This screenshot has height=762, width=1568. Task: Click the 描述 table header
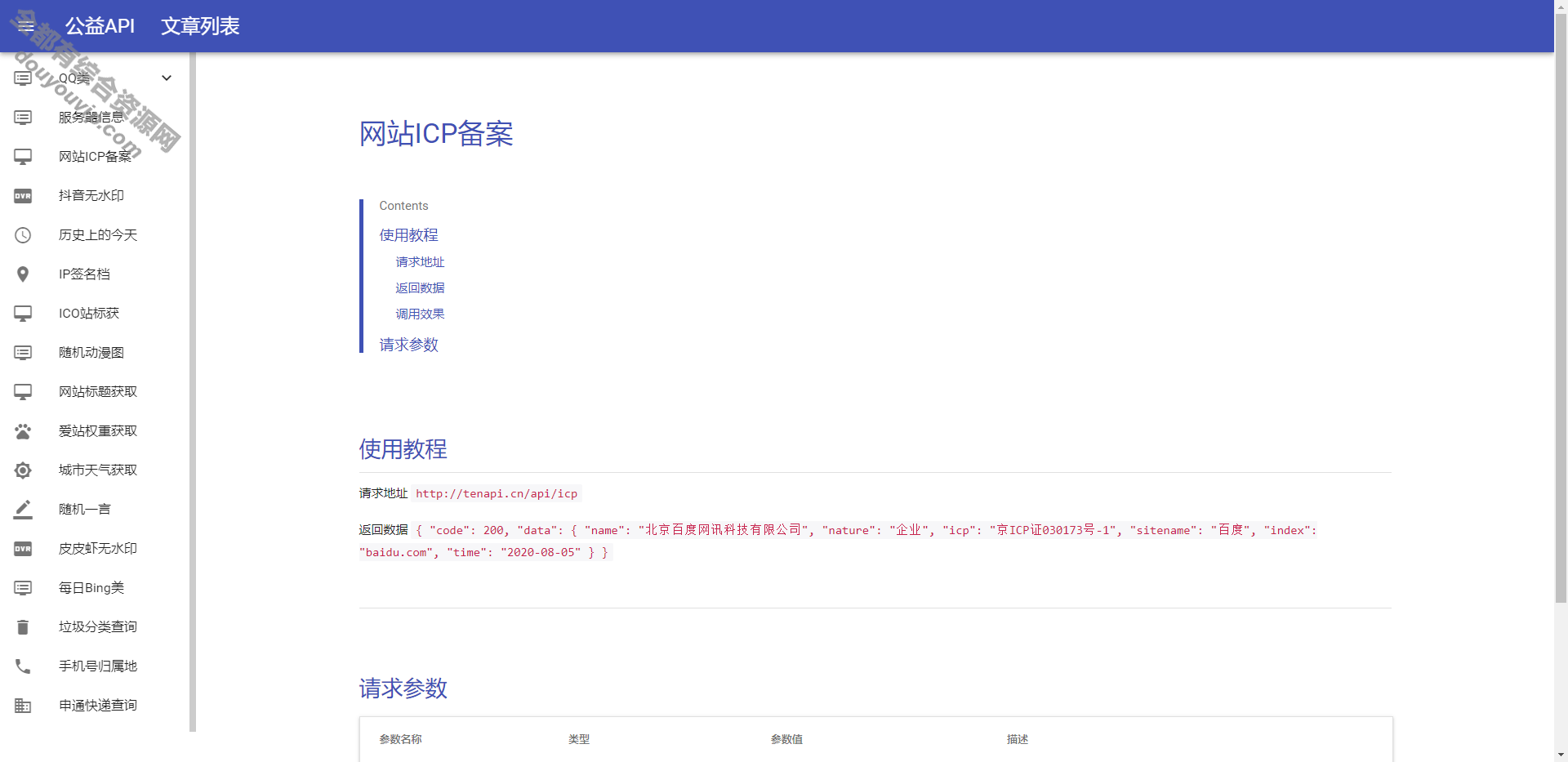[1018, 739]
